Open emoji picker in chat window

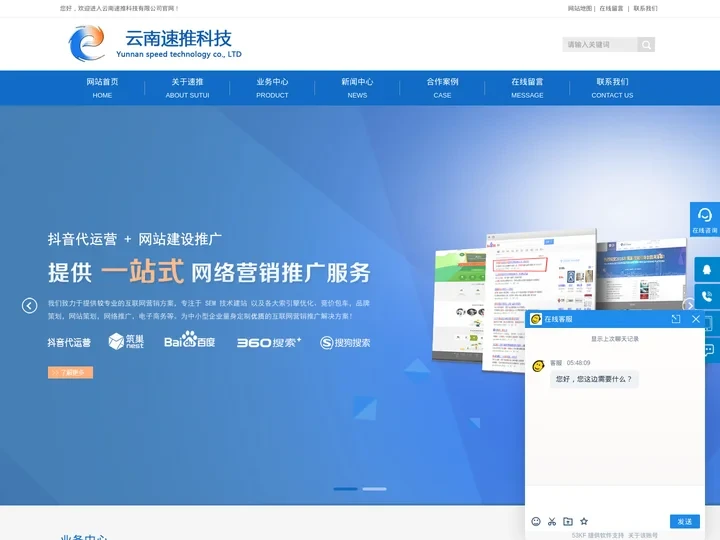click(x=536, y=521)
